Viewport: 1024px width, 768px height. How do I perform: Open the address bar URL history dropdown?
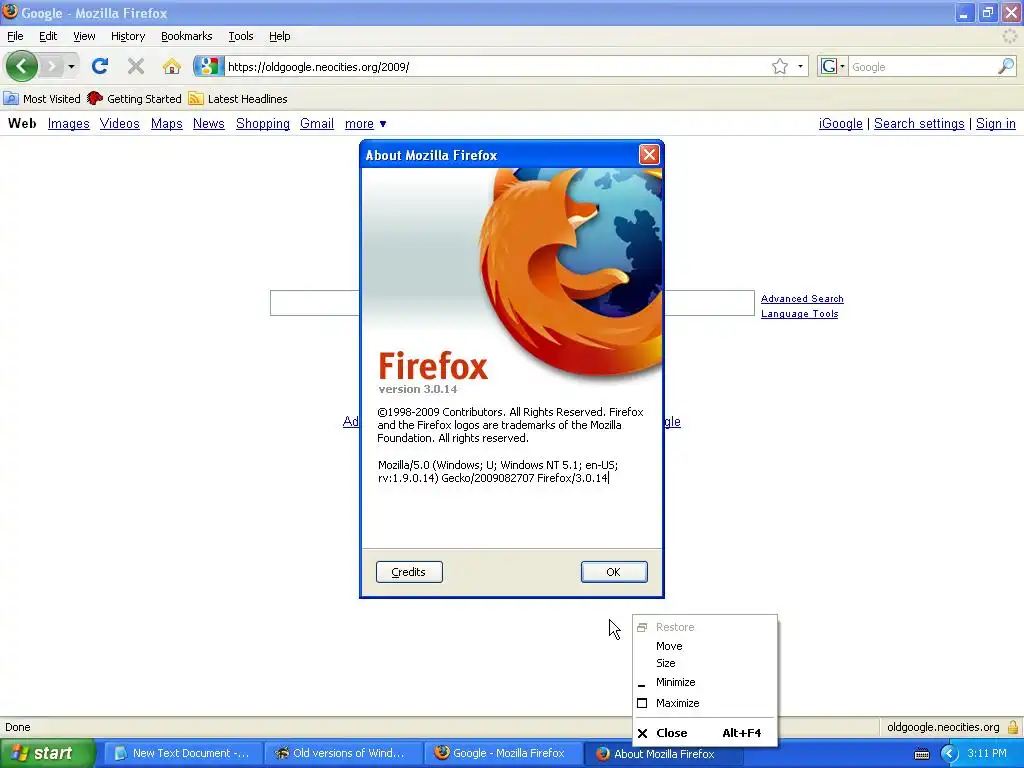pyautogui.click(x=801, y=67)
